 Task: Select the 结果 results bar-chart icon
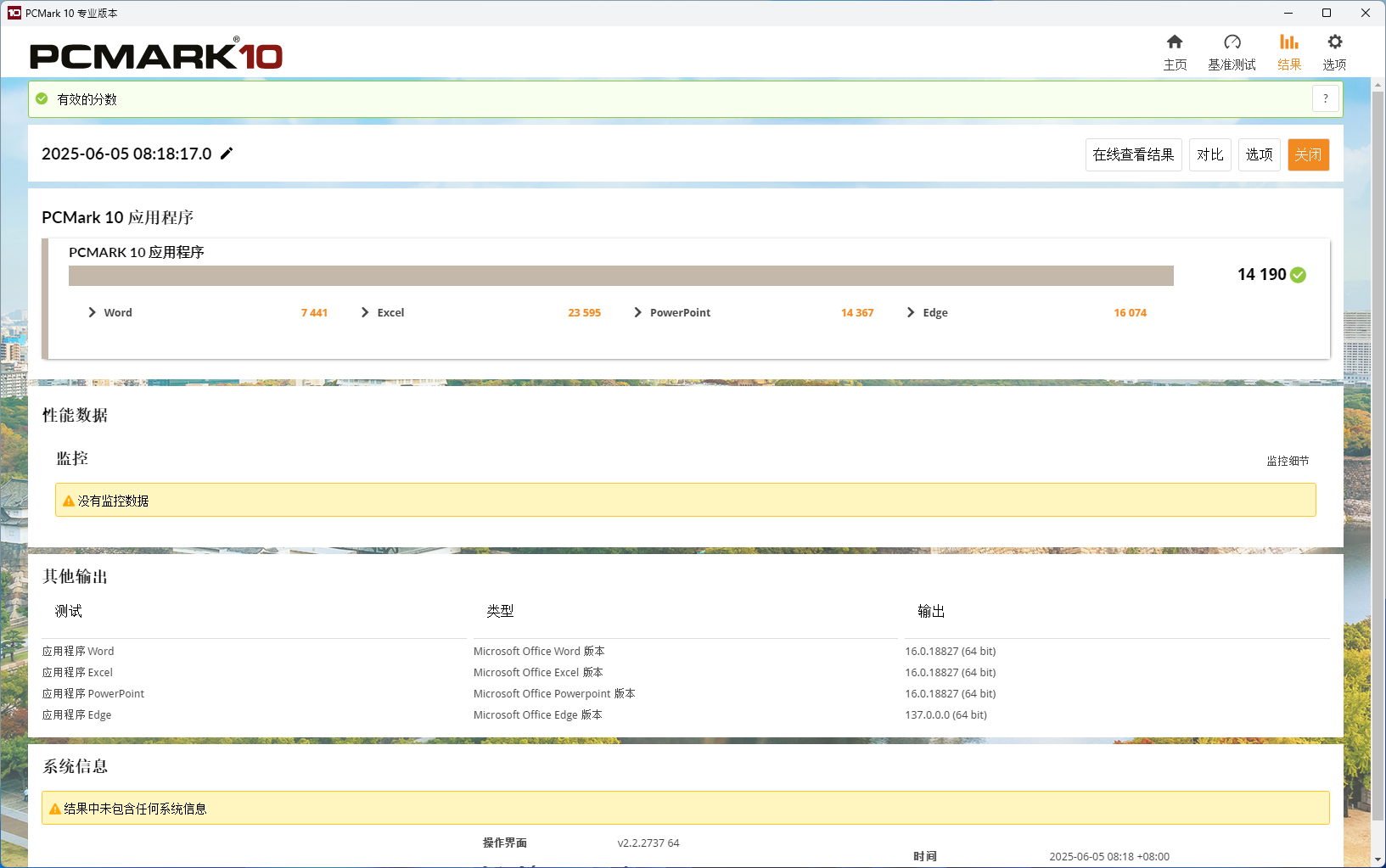tap(1289, 42)
